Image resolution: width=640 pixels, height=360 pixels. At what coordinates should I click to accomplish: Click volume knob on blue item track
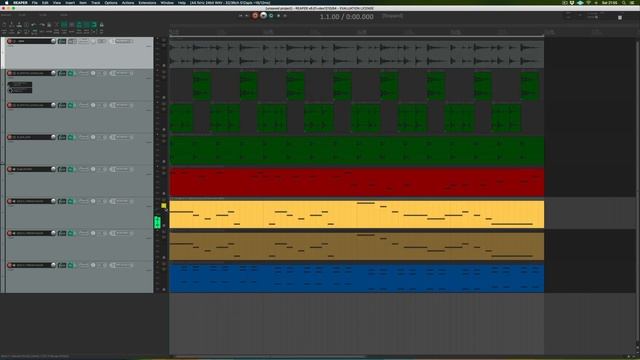pyautogui.click(x=53, y=265)
